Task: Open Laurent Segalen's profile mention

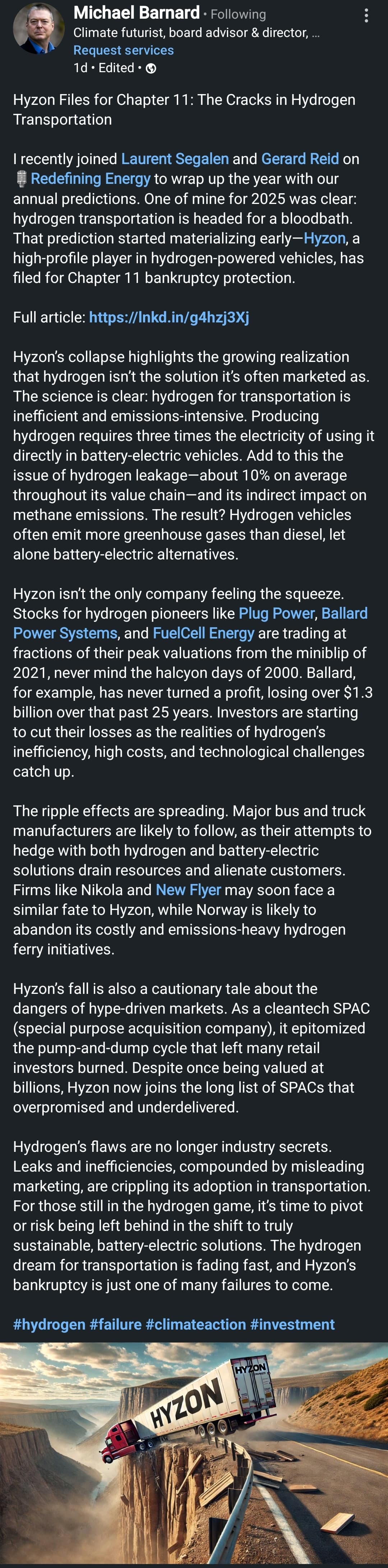Action: tap(175, 159)
